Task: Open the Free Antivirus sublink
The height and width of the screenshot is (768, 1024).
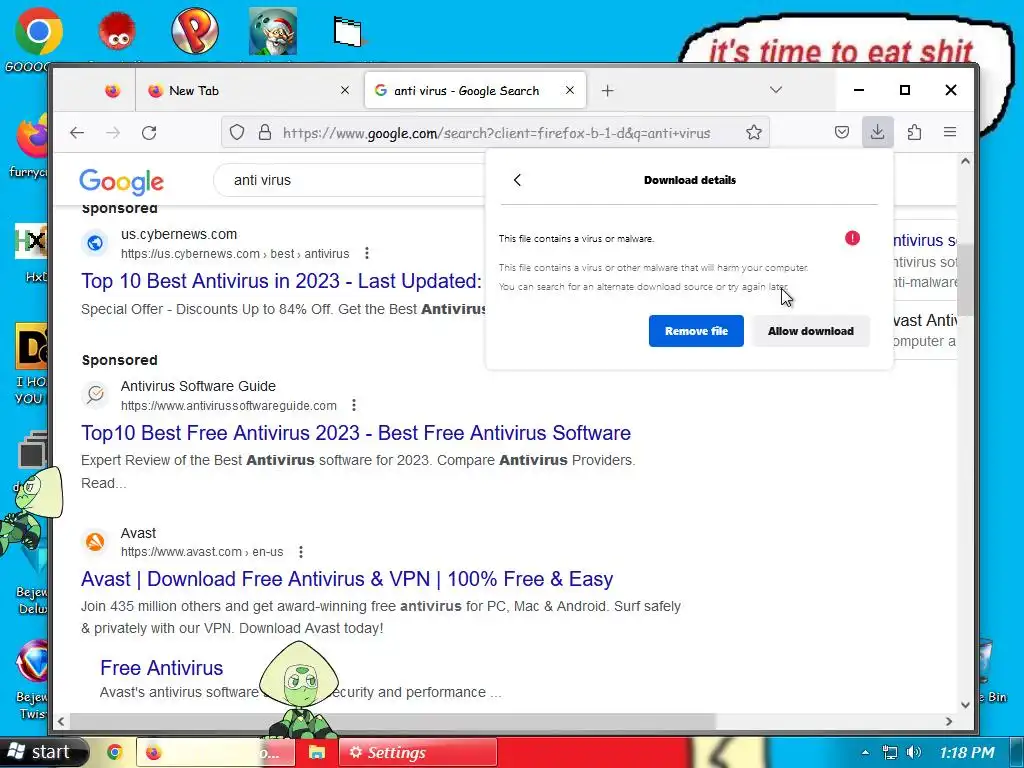Action: click(x=161, y=668)
